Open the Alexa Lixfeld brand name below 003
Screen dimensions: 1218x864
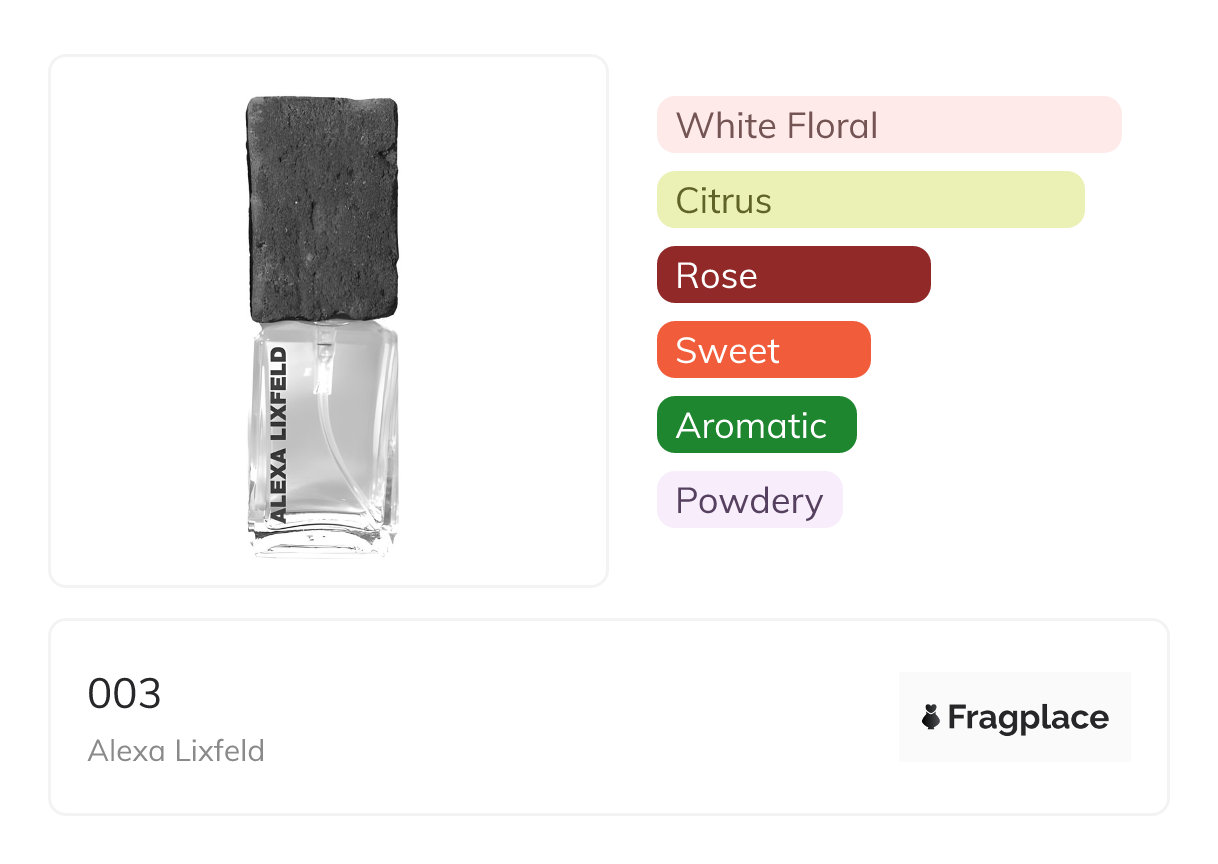point(176,750)
